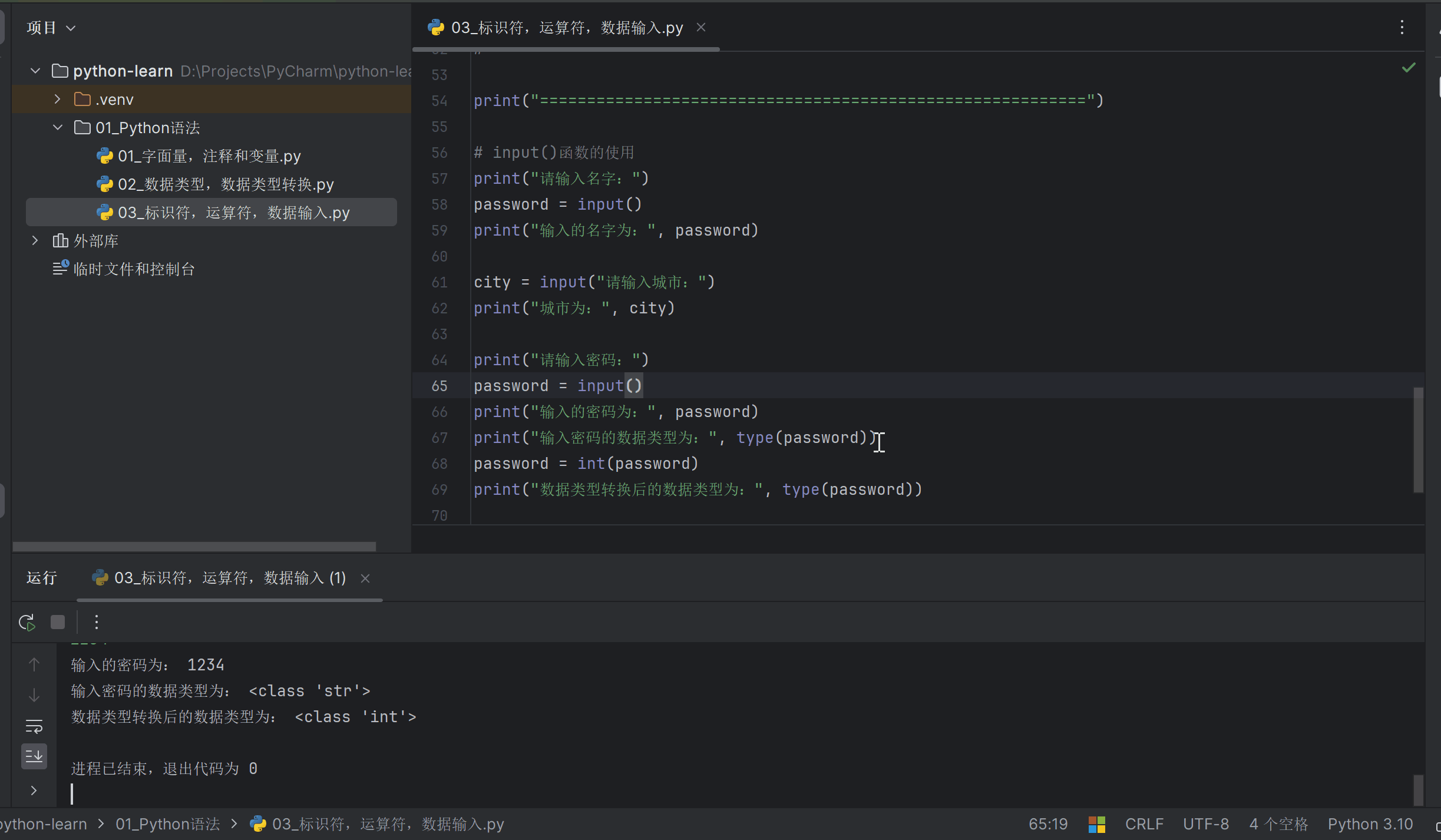This screenshot has width=1441, height=840.
Task: Toggle soft-wrap in console output
Action: point(34,726)
